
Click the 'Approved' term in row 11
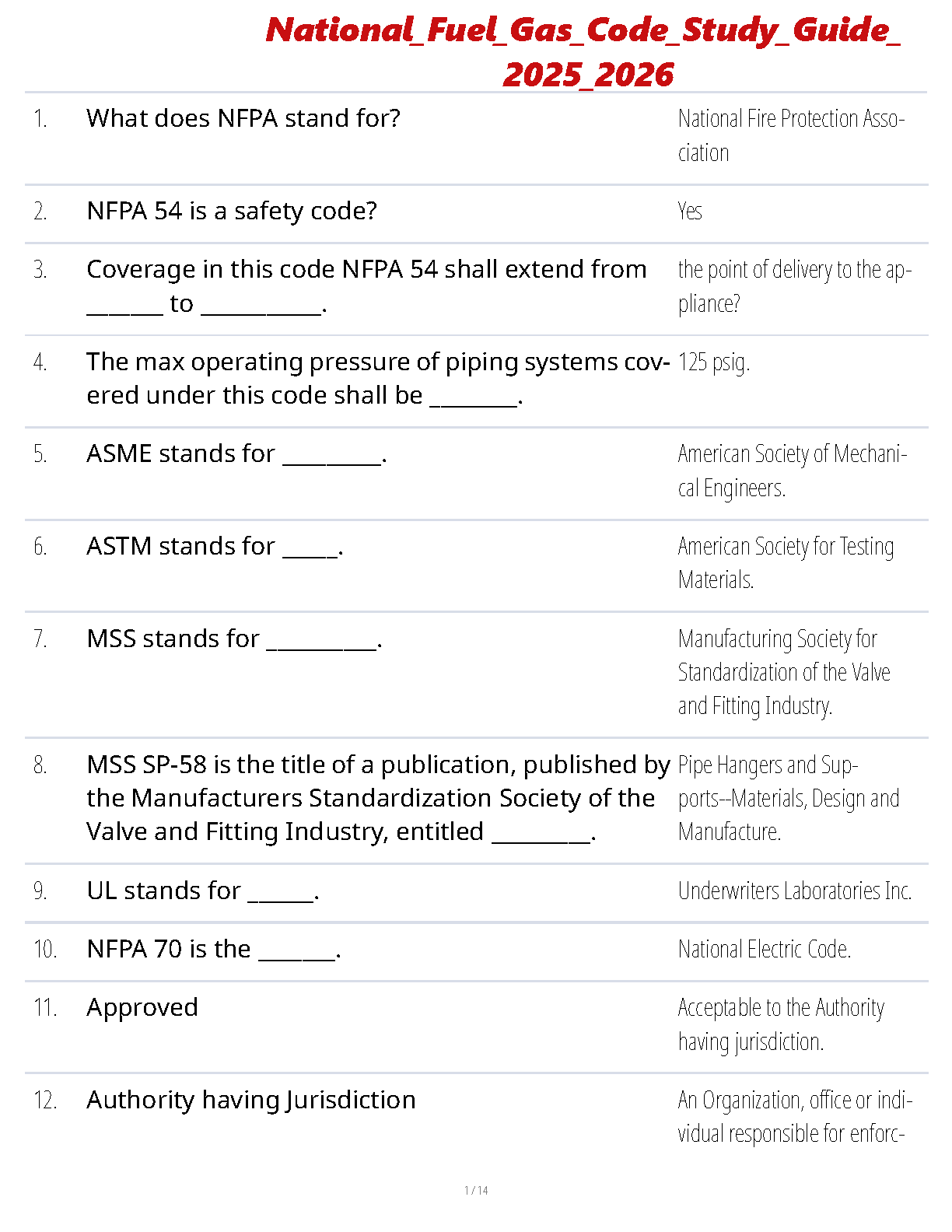[x=142, y=1007]
